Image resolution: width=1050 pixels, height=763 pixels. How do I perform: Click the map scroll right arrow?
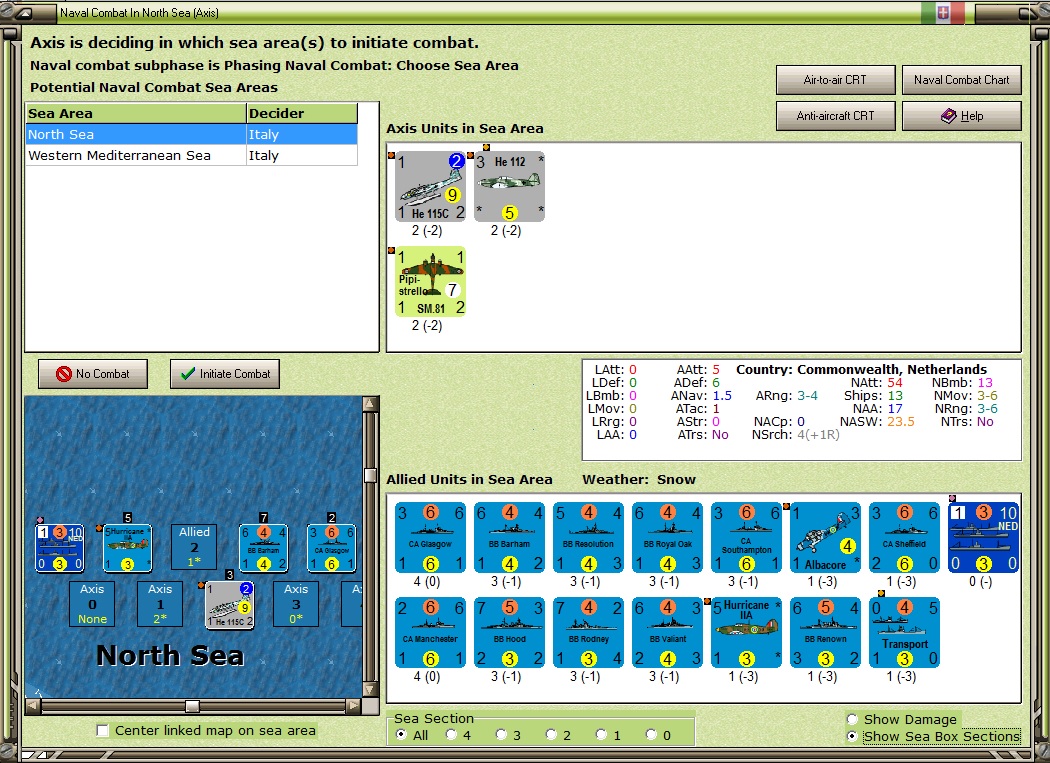coord(354,705)
